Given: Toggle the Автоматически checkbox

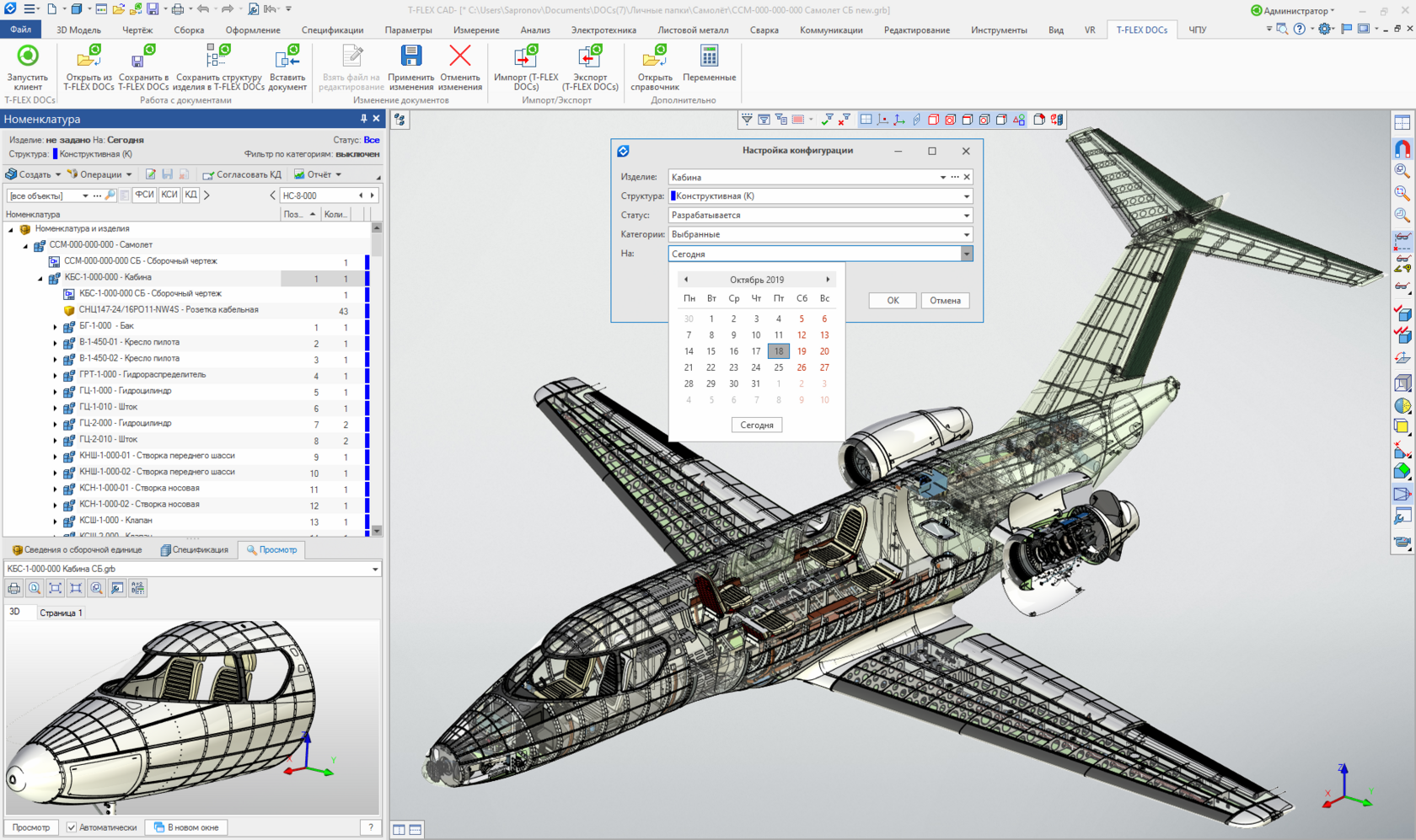Looking at the screenshot, I should [70, 827].
